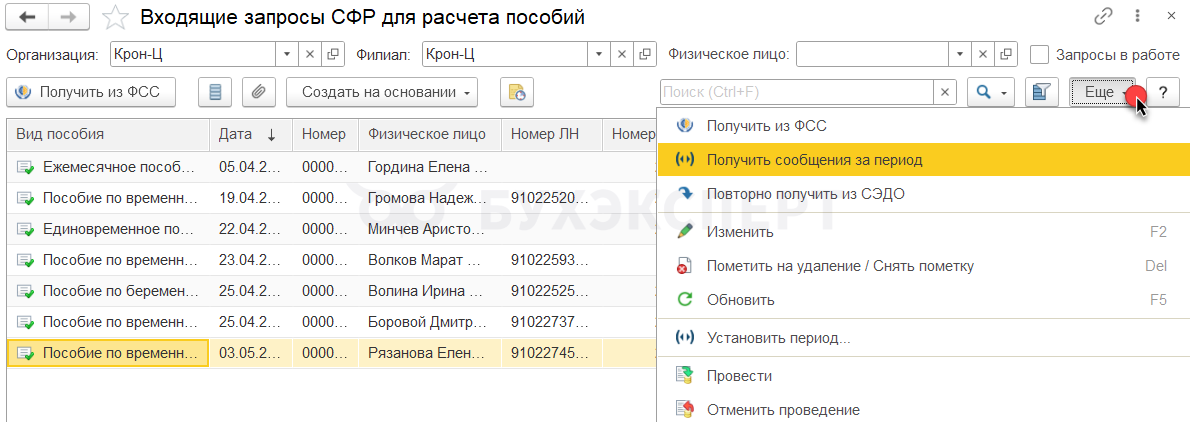1190x422 pixels.
Task: Clear the Филиал field
Action: pyautogui.click(x=622, y=55)
